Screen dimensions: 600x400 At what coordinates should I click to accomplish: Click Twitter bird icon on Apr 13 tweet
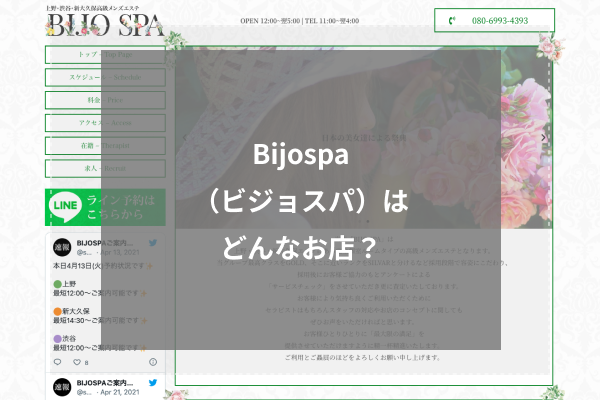(x=153, y=243)
